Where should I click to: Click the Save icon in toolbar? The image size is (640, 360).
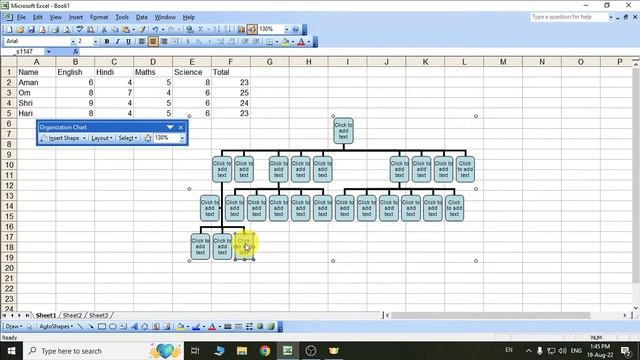(x=31, y=29)
